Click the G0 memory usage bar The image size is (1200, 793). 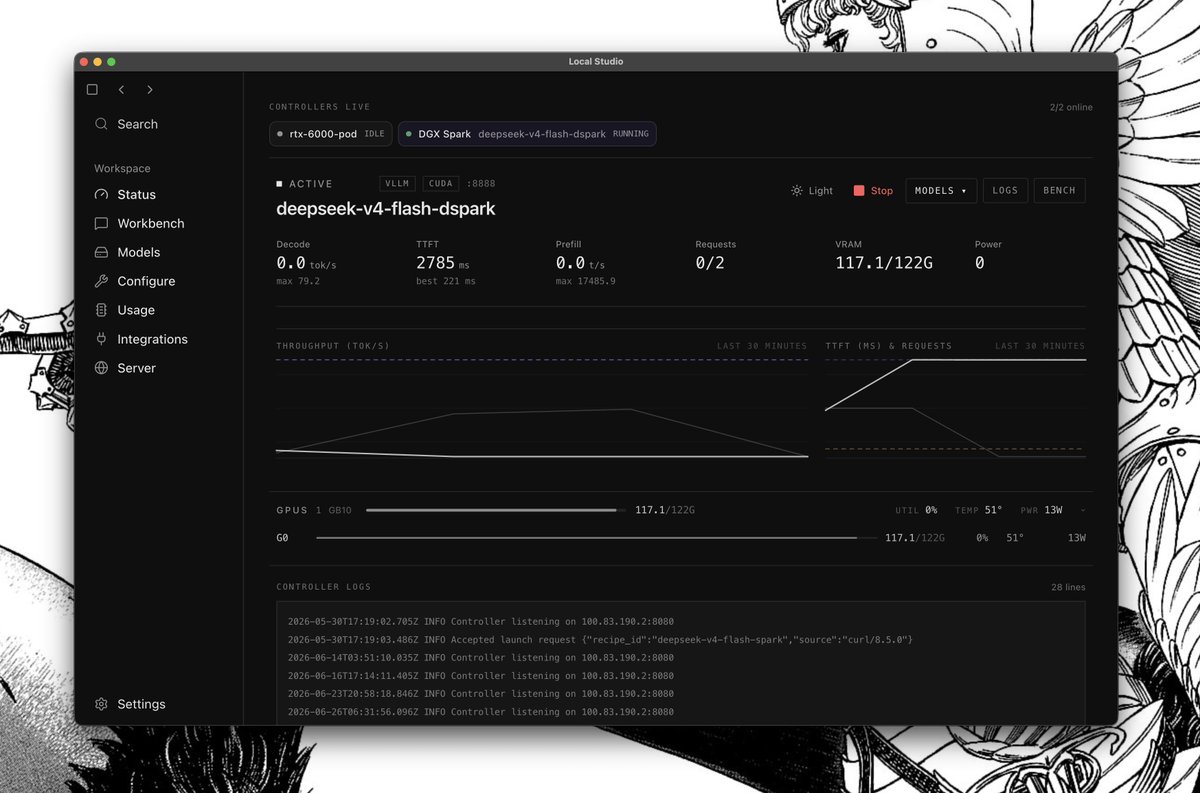click(596, 538)
